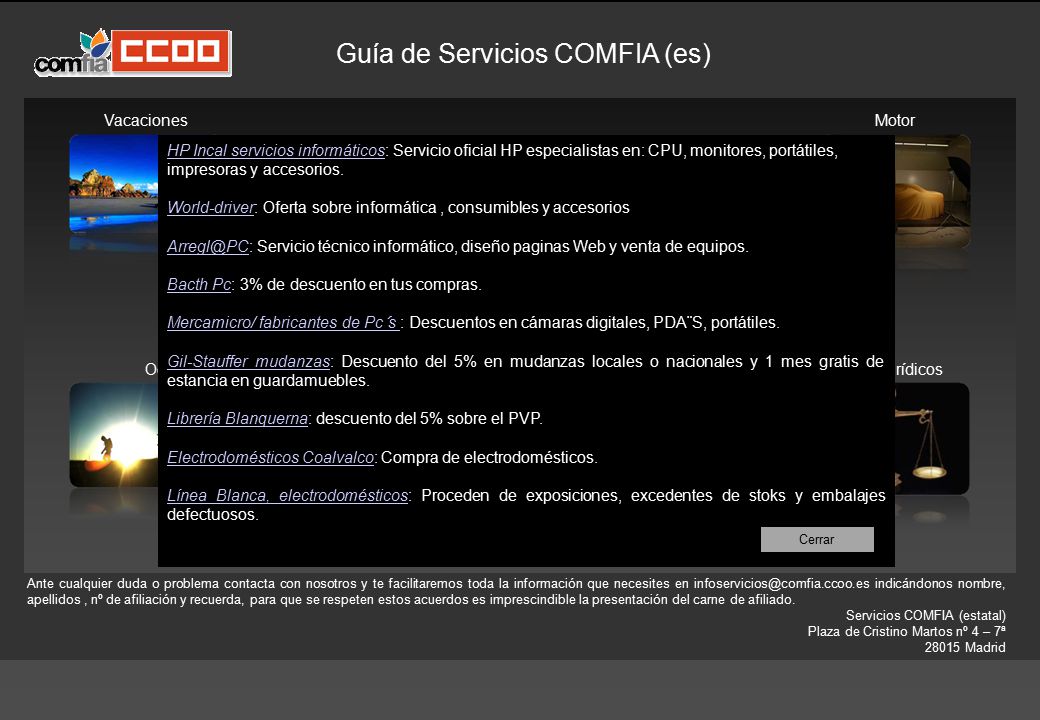The height and width of the screenshot is (720, 1040).
Task: Open the HP Incal servicios informáticos link
Action: point(276,150)
